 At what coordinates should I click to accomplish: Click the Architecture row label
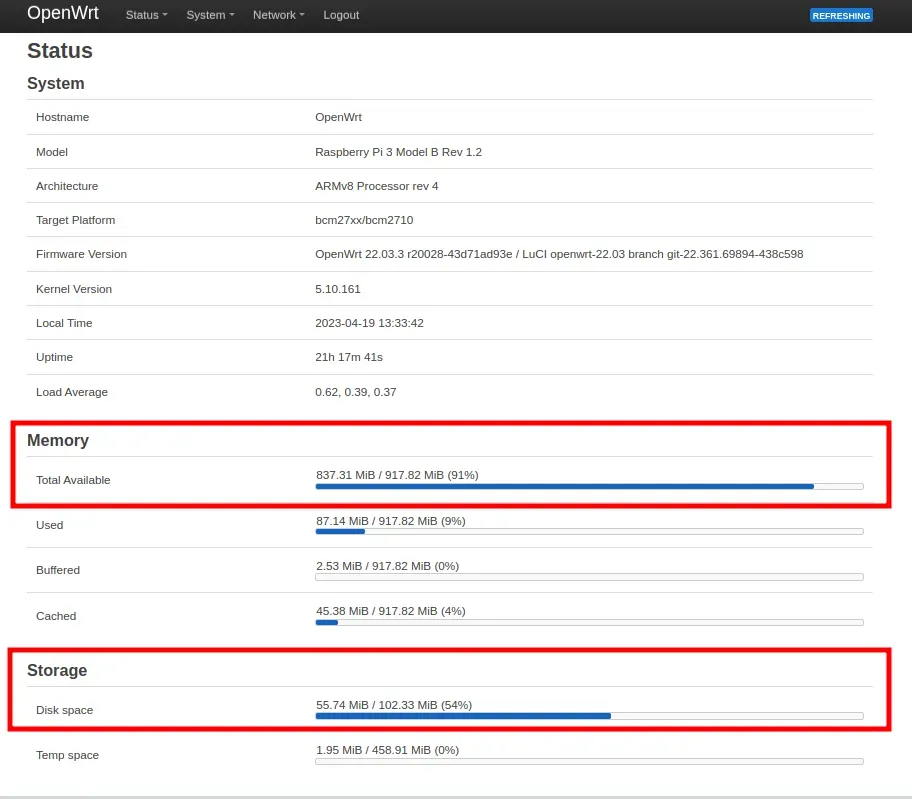pyautogui.click(x=67, y=186)
